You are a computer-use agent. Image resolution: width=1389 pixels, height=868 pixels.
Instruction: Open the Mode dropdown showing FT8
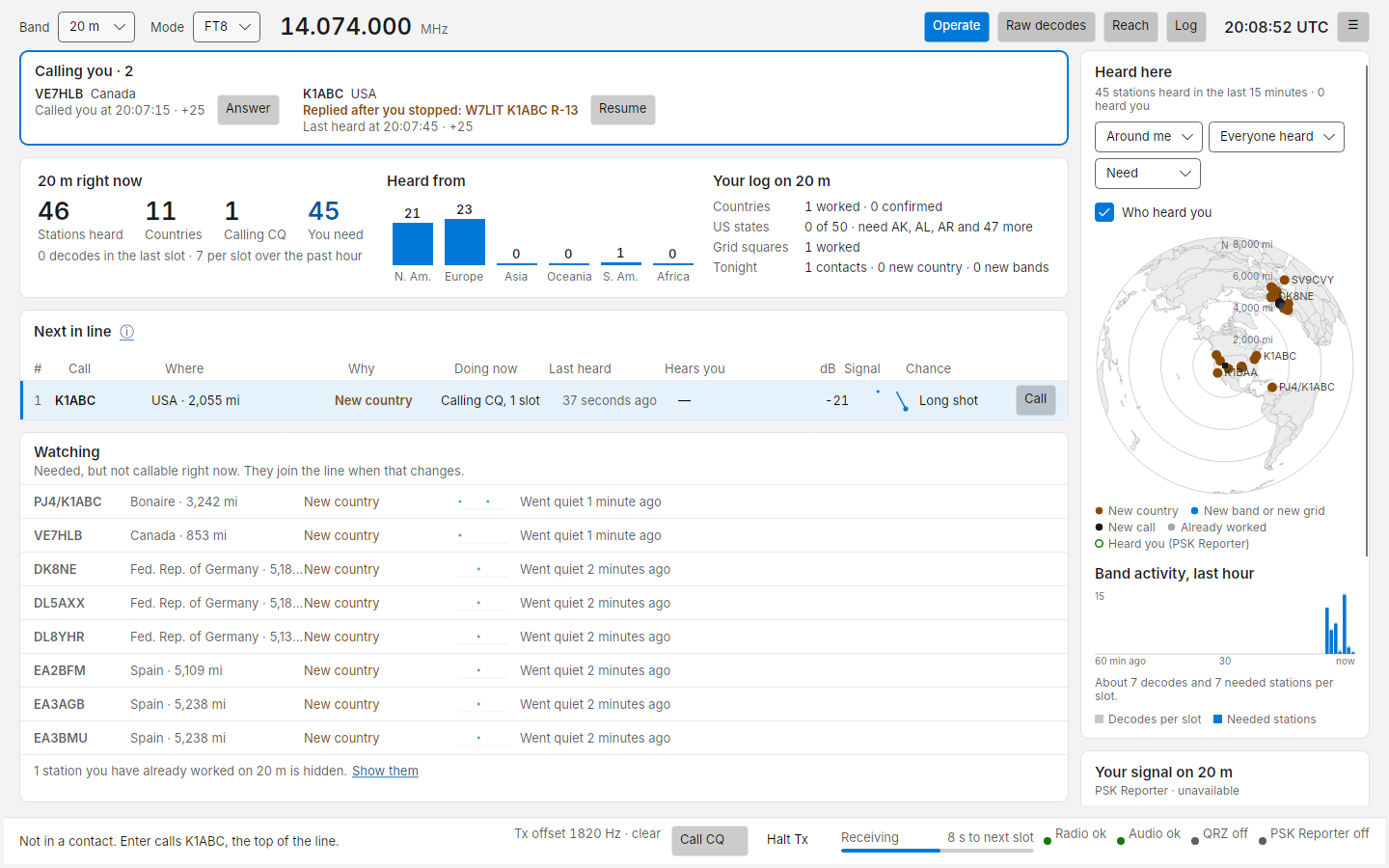point(227,27)
